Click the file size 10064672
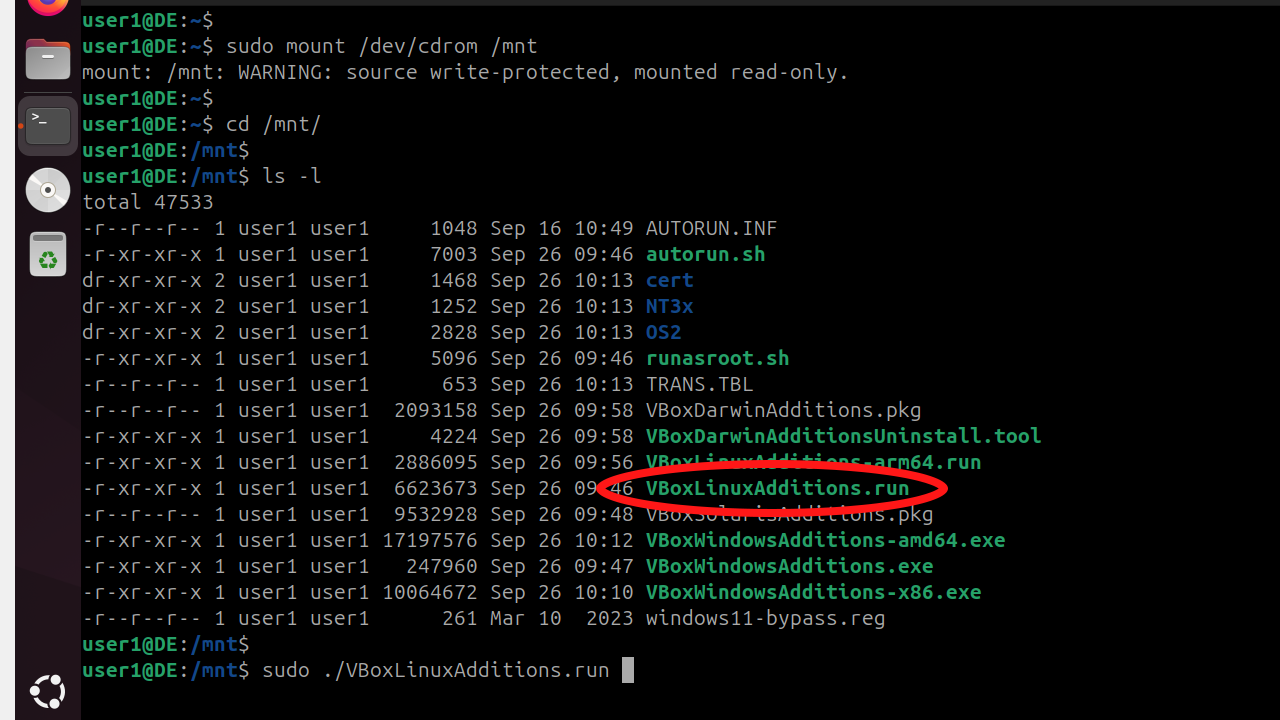Screen dimensions: 1280x720 tap(429, 592)
